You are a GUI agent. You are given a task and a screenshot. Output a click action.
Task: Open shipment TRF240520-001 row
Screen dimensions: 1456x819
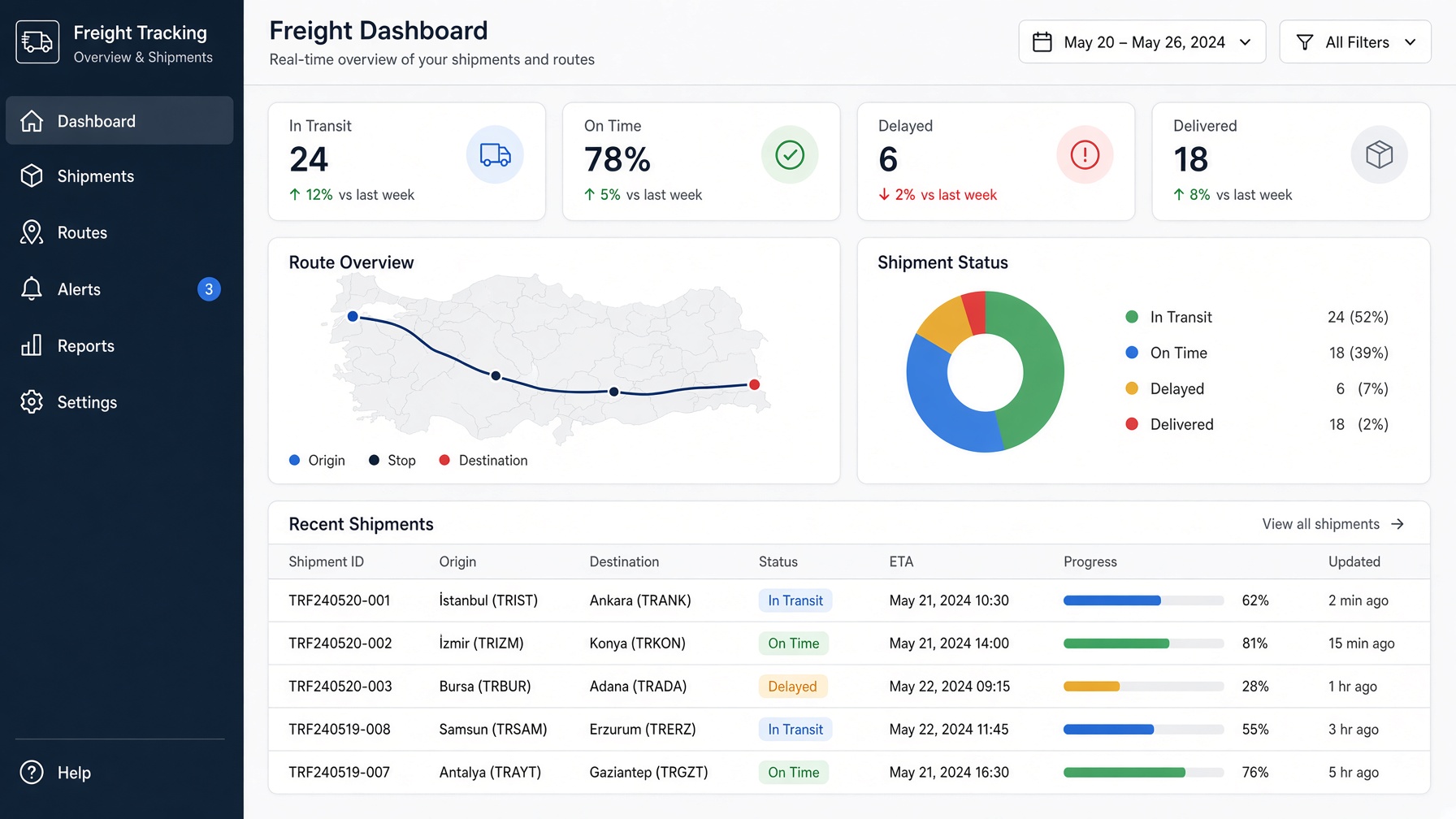pyautogui.click(x=849, y=600)
